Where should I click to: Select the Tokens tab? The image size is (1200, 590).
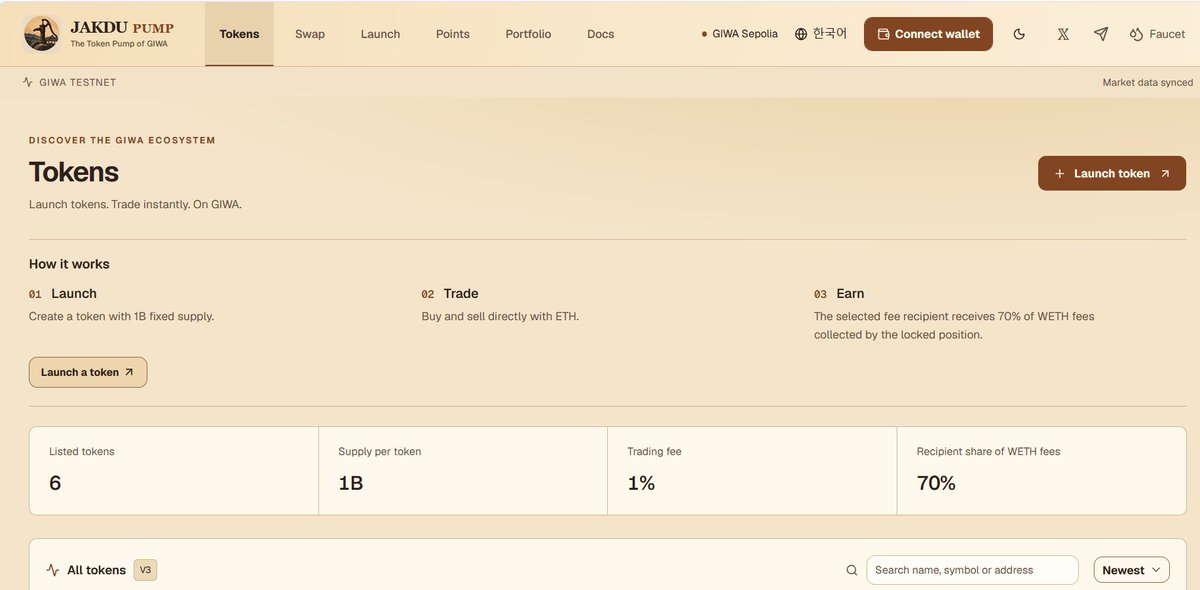pos(239,34)
